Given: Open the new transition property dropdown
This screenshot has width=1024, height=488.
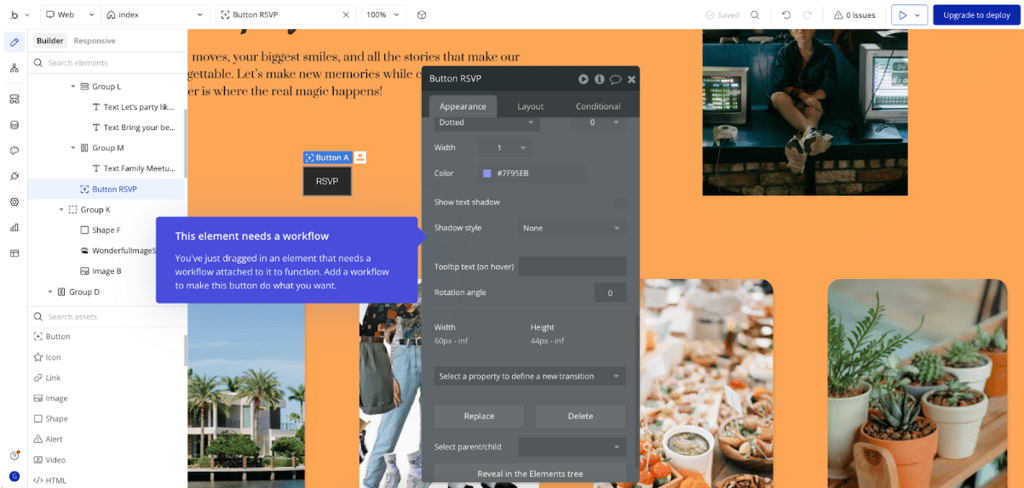Looking at the screenshot, I should (x=530, y=376).
